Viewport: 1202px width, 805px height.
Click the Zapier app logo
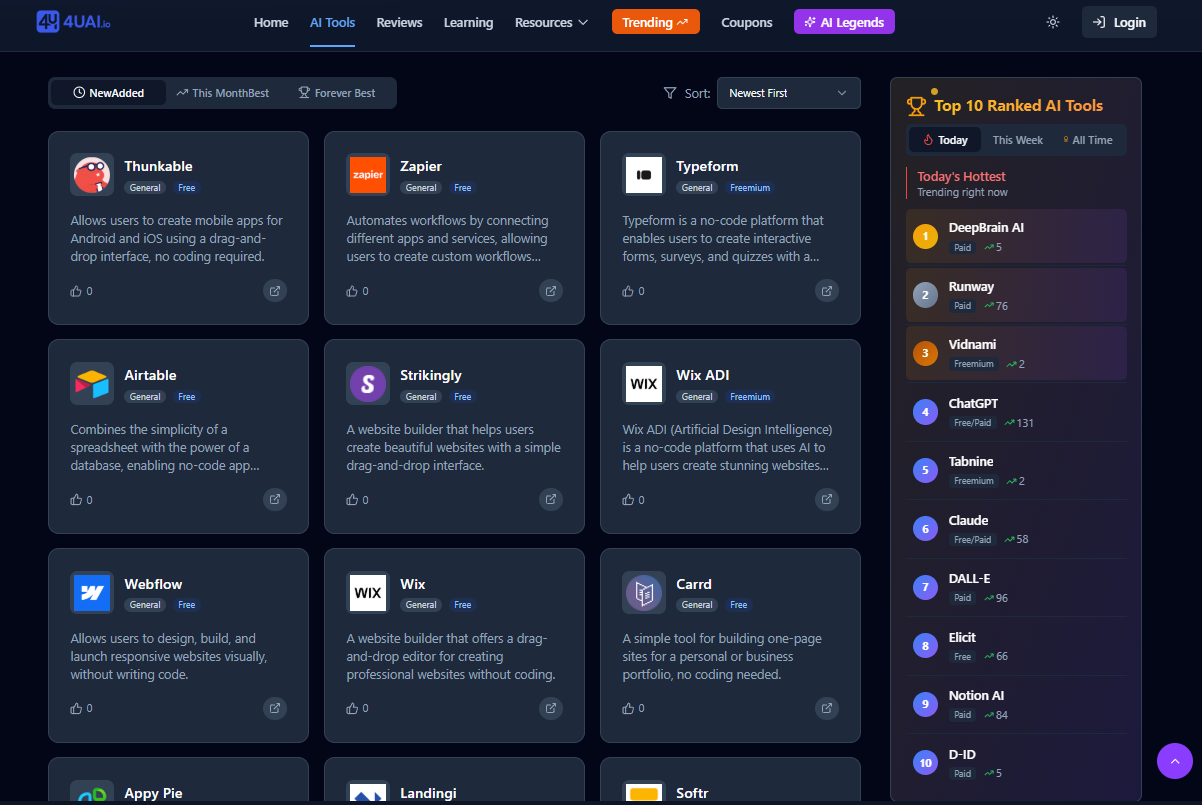368,174
